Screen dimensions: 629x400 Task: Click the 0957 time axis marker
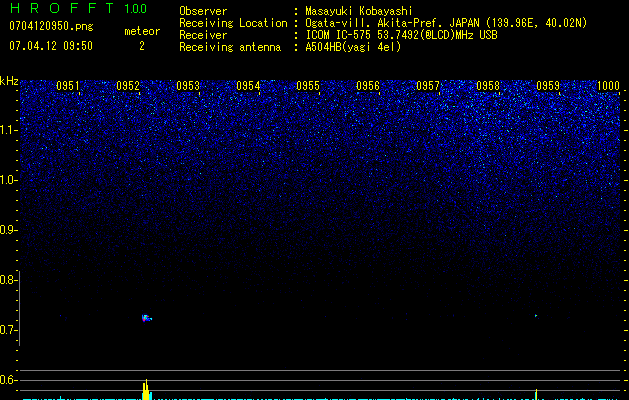point(428,86)
